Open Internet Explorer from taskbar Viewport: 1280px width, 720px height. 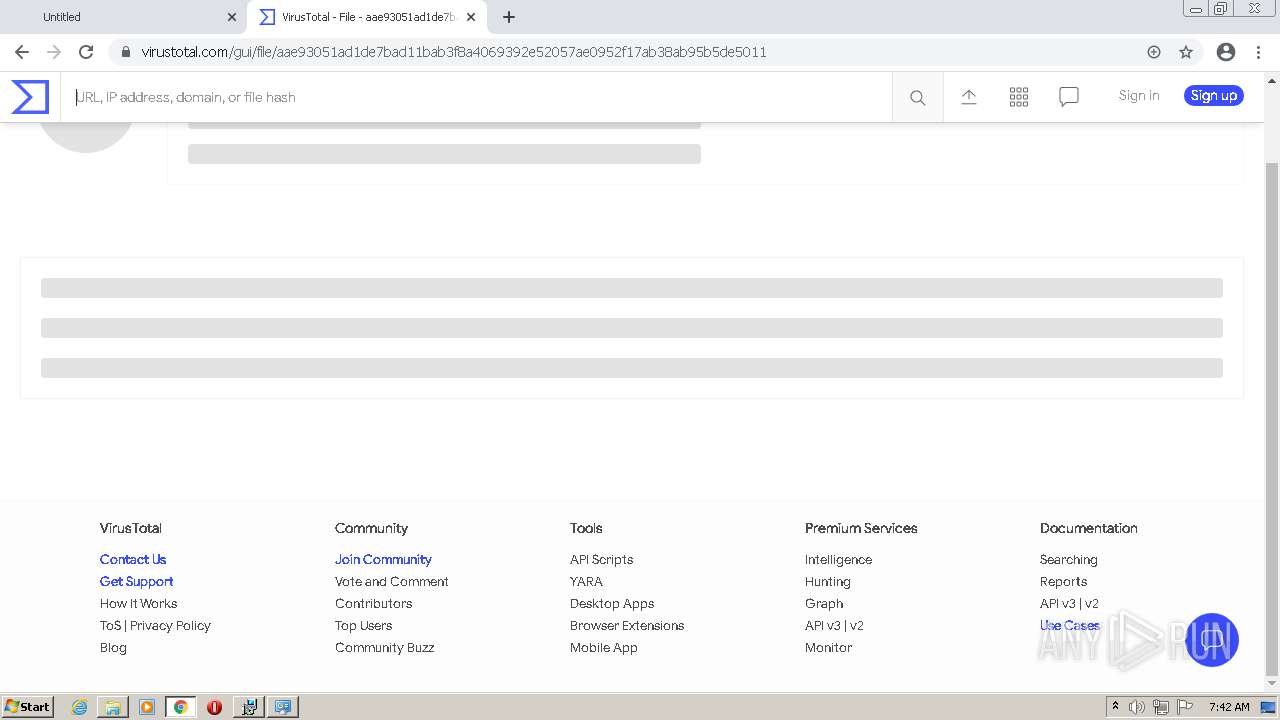pyautogui.click(x=79, y=707)
